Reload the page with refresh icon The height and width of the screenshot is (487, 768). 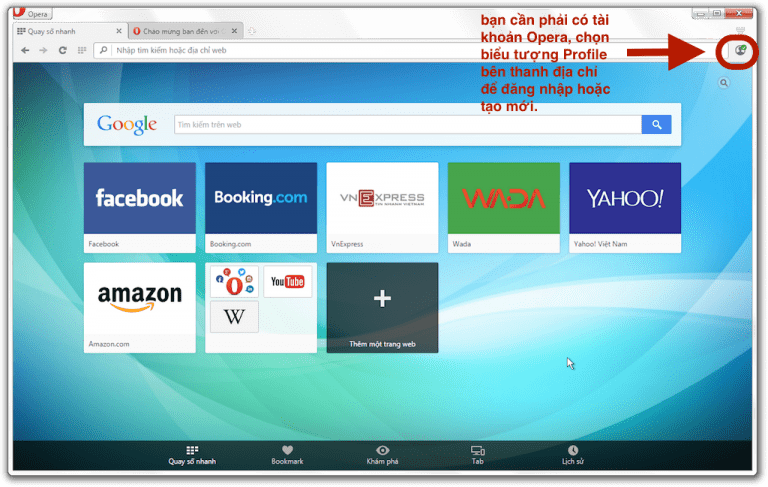[x=62, y=50]
